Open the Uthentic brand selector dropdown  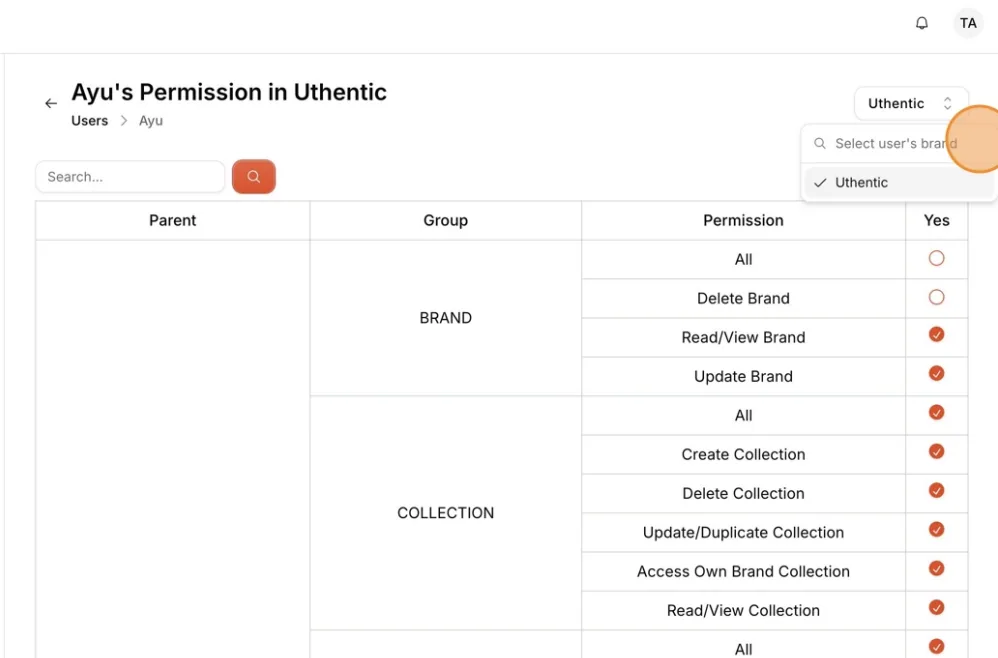point(911,103)
